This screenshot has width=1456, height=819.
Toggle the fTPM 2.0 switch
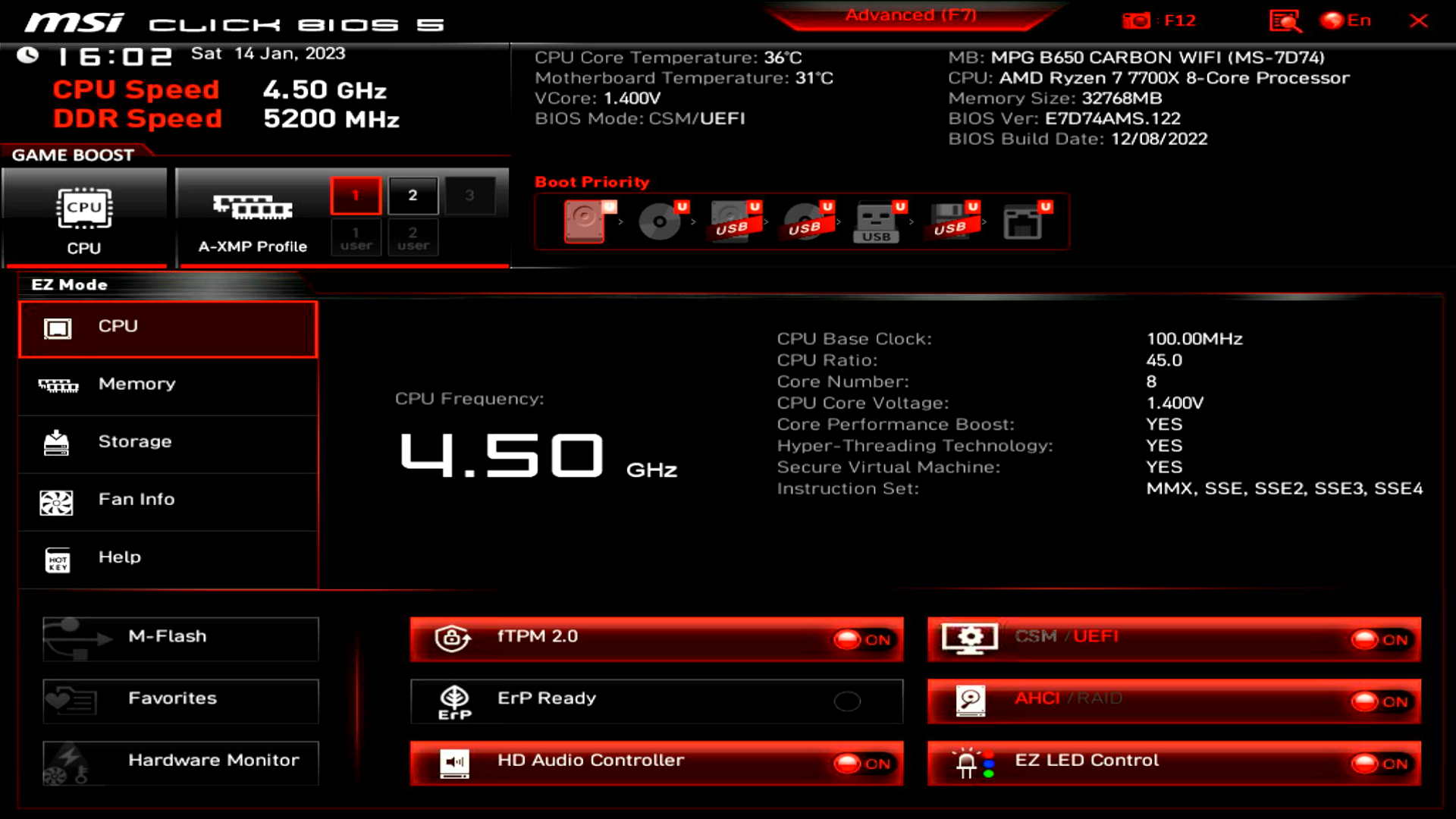coord(861,639)
